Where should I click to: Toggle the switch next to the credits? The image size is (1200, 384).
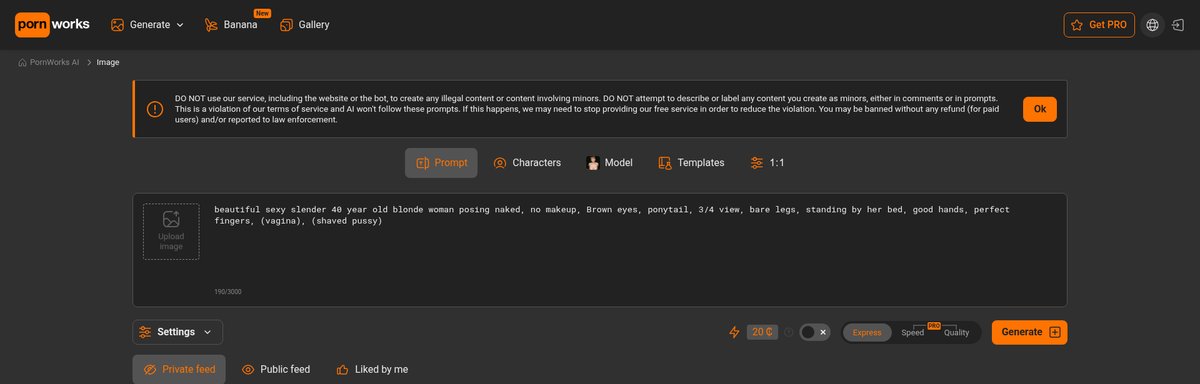coord(815,332)
